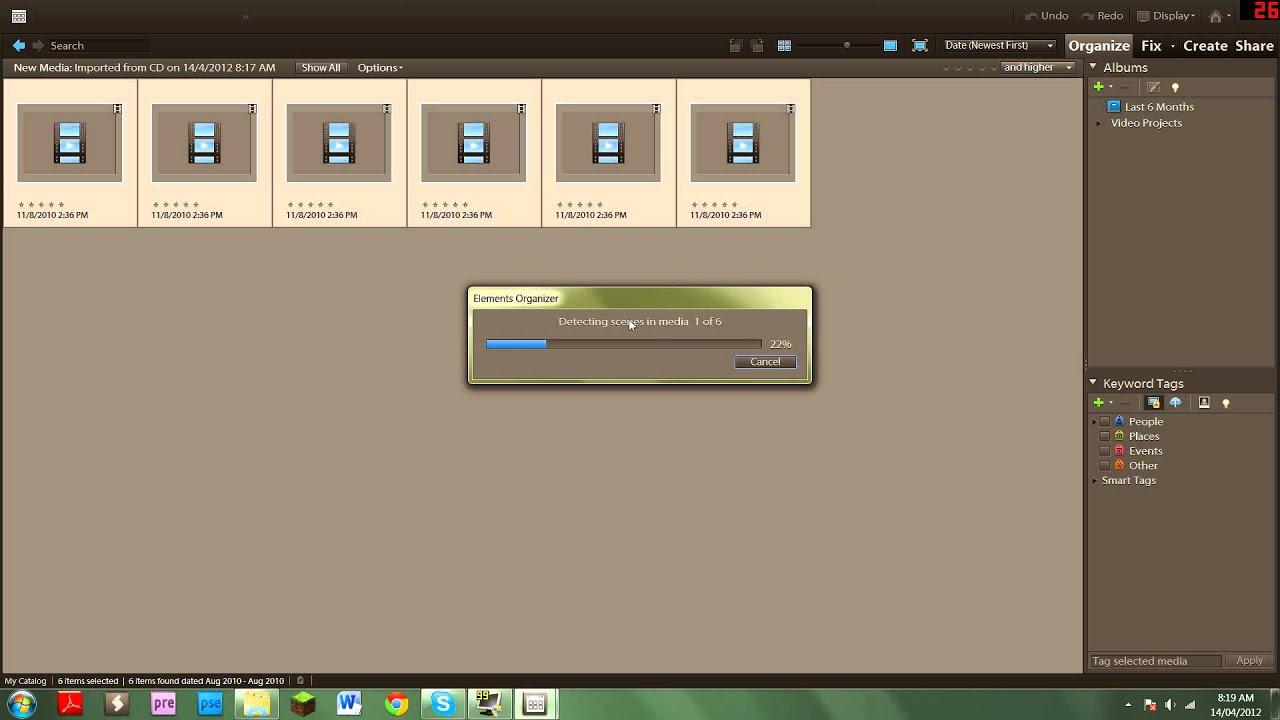Open the Display dropdown menu
1280x720 pixels.
[1166, 16]
